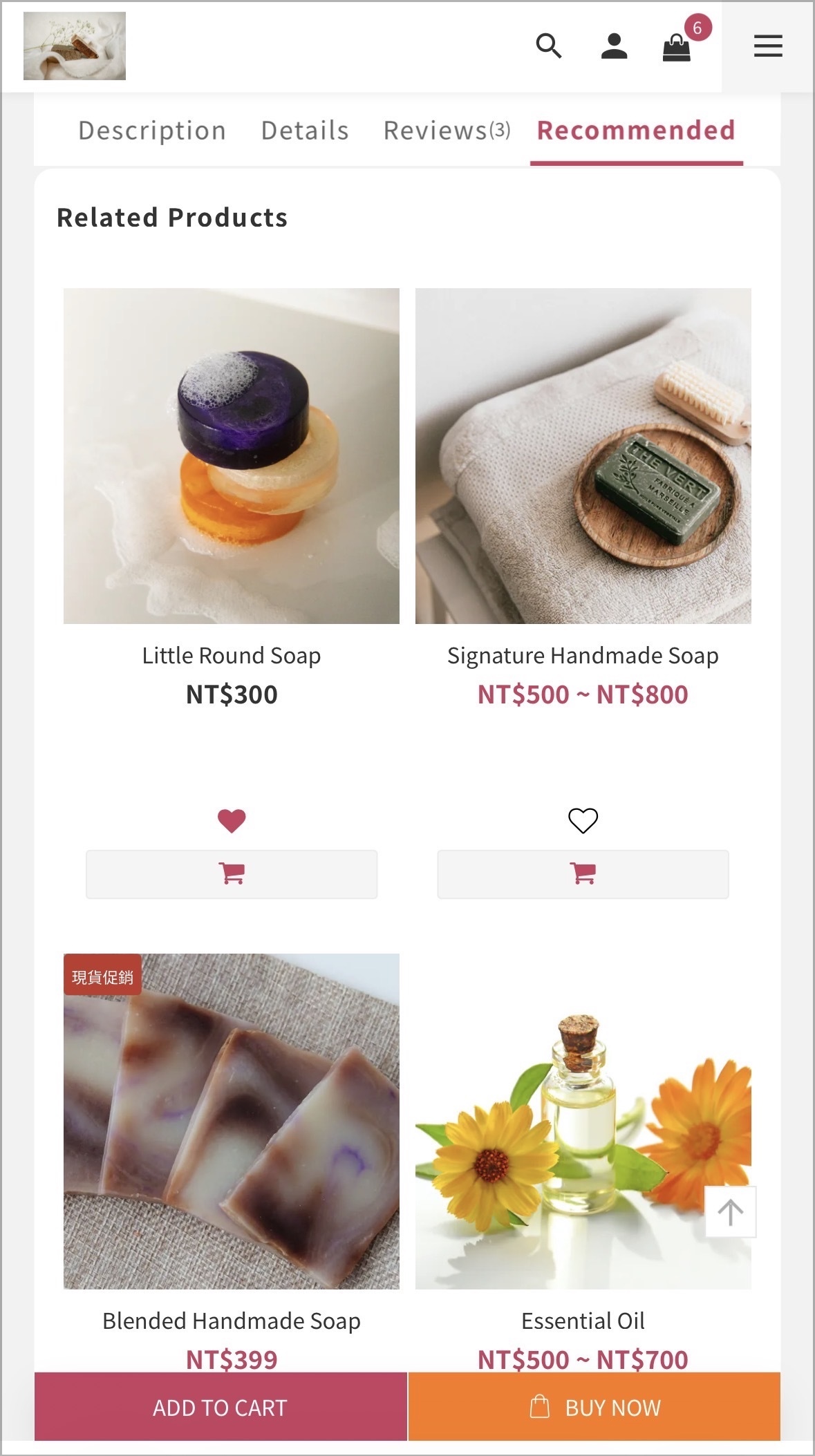815x1456 pixels.
Task: Switch to the Details tab
Action: pyautogui.click(x=305, y=131)
